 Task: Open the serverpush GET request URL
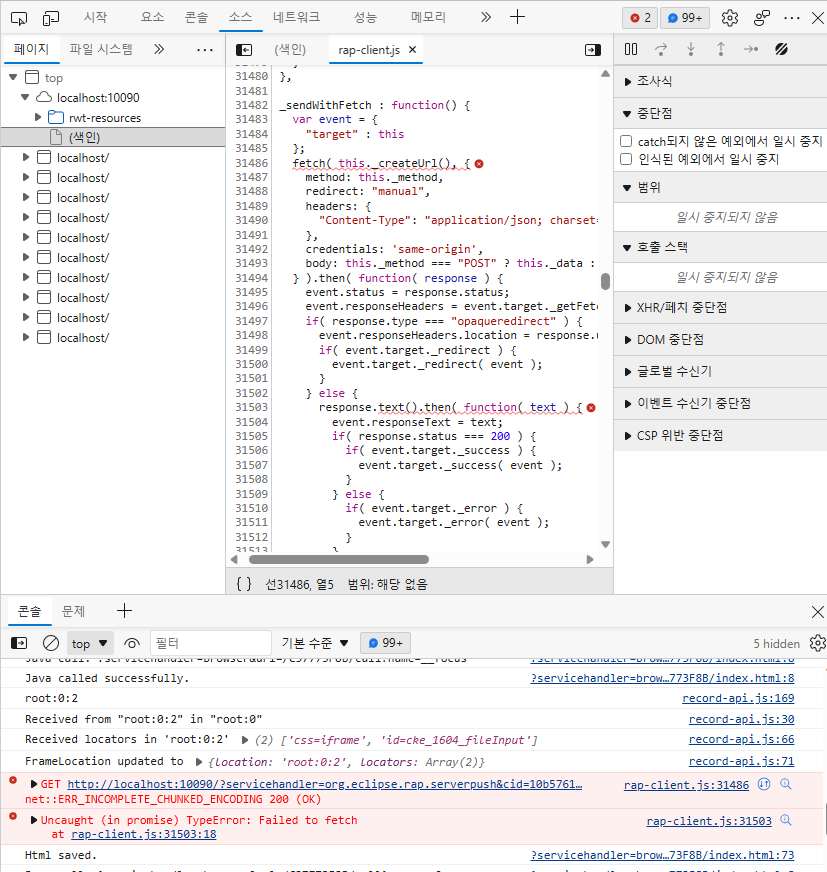point(325,784)
